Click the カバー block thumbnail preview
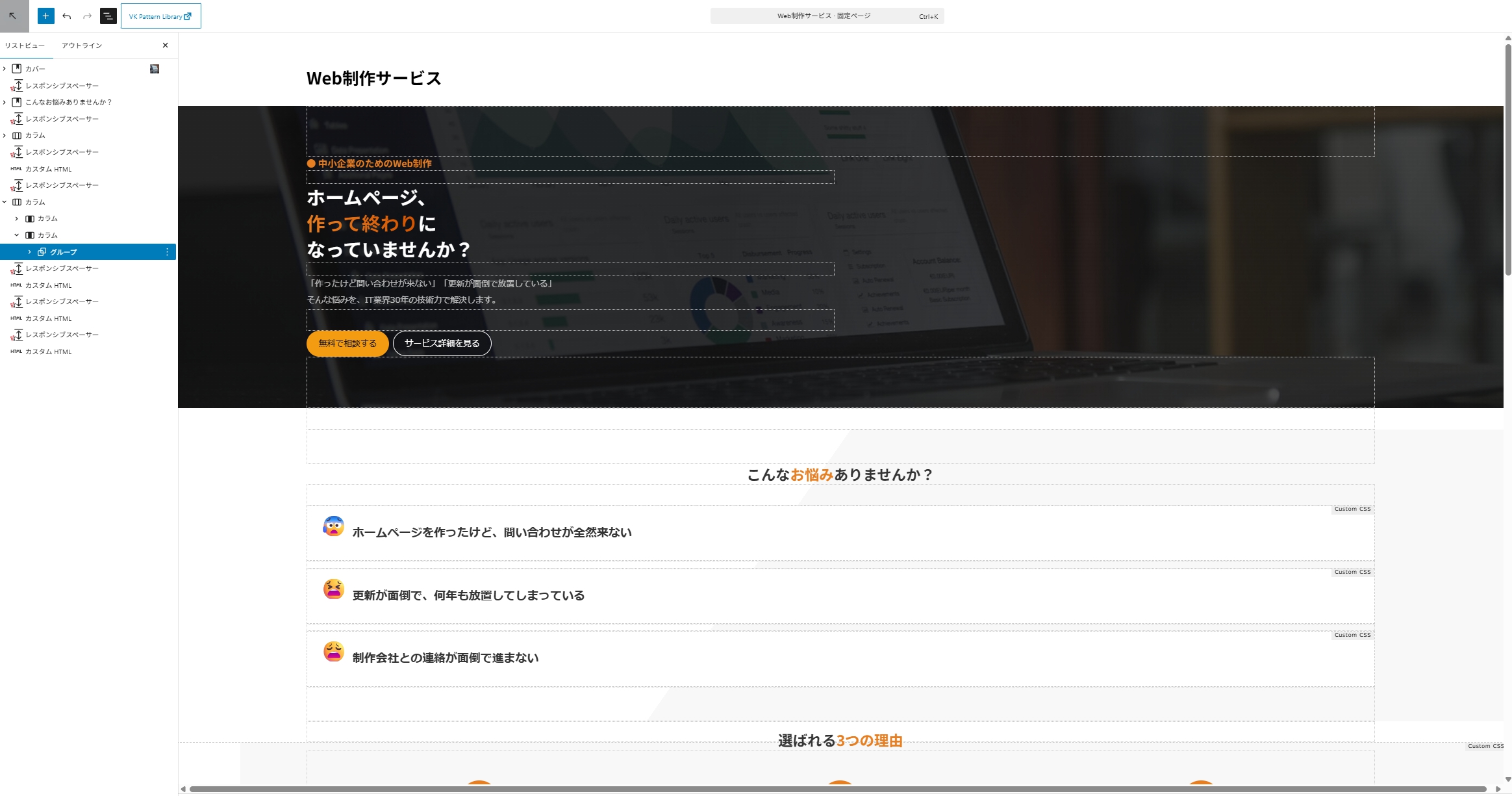Image resolution: width=1512 pixels, height=796 pixels. coord(155,68)
